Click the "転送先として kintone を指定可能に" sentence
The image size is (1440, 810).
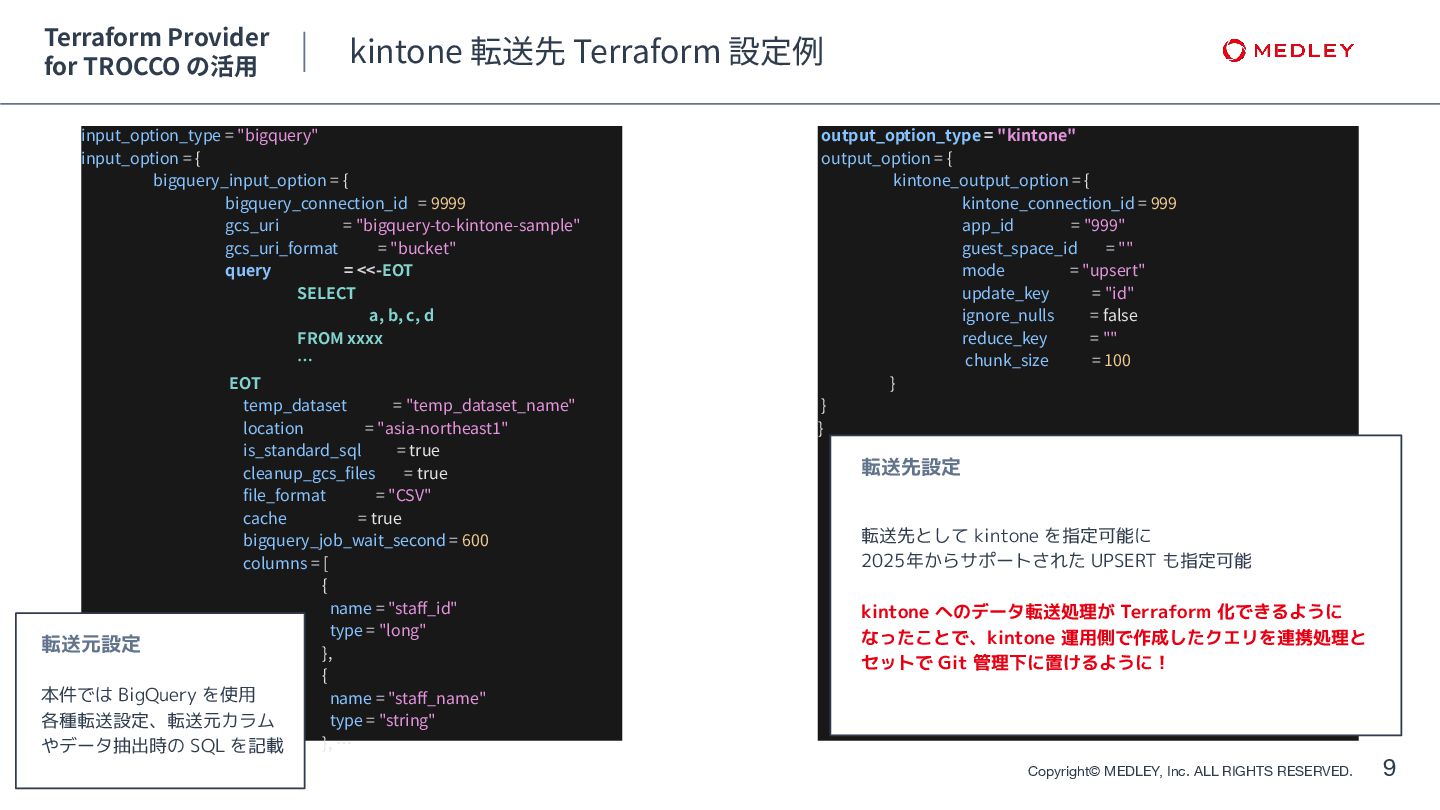point(1006,536)
